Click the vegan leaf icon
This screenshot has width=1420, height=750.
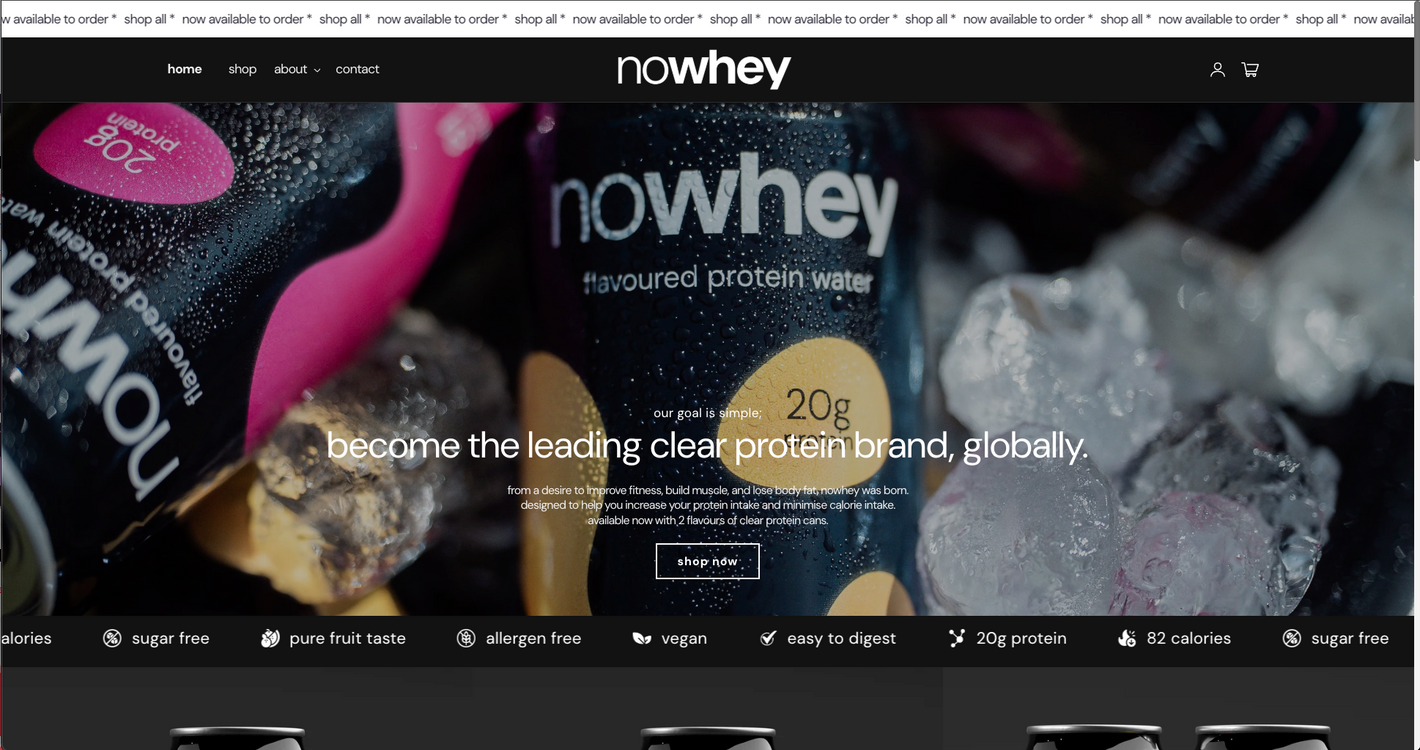642,638
